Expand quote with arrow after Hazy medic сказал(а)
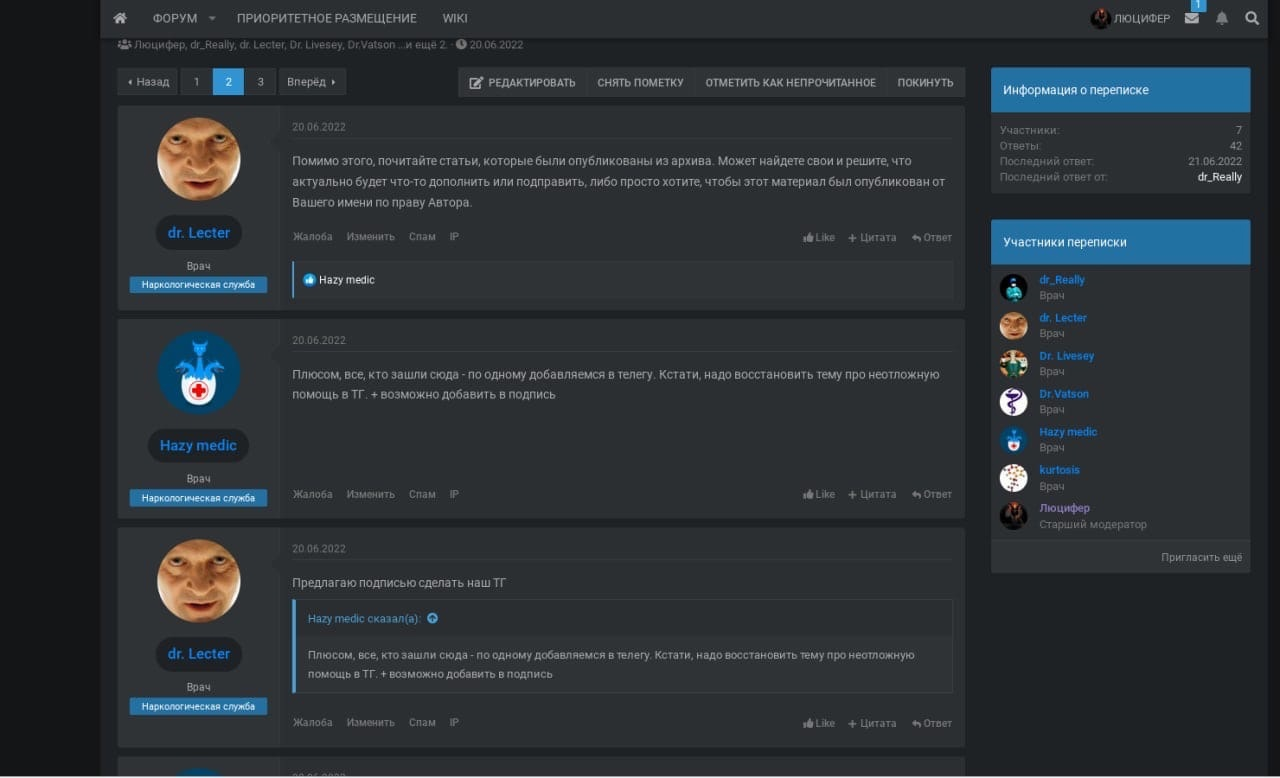 click(x=432, y=618)
